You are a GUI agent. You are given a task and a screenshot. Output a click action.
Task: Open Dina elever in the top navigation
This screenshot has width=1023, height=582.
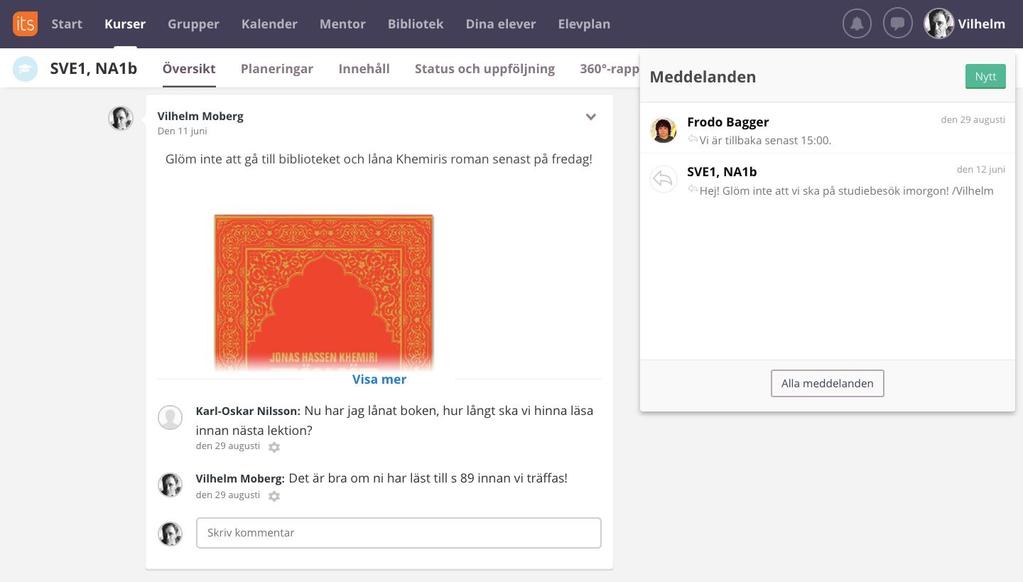(x=500, y=24)
